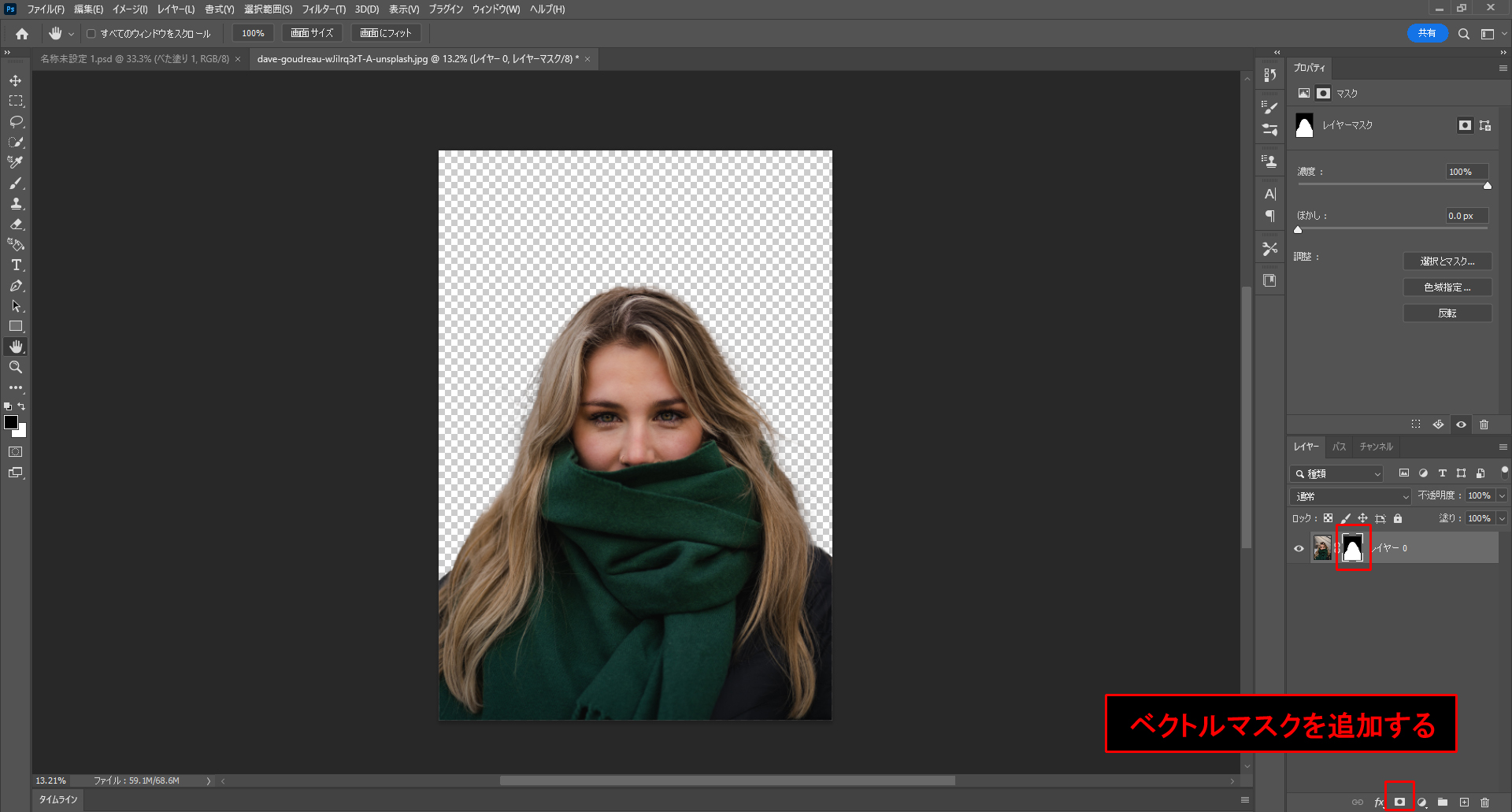The width and height of the screenshot is (1512, 812).
Task: Open the 種類 layer filter dropdown
Action: [1337, 474]
